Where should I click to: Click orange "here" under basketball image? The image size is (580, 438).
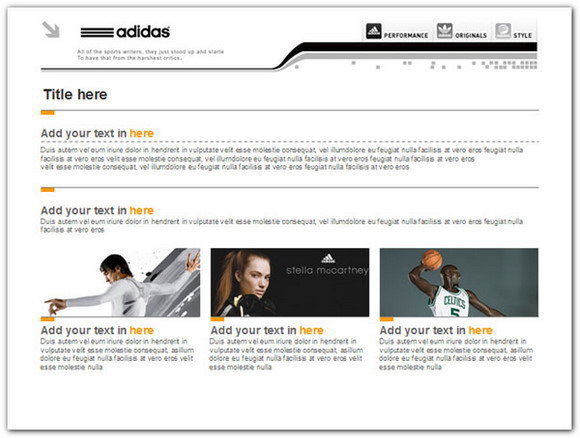pos(480,330)
